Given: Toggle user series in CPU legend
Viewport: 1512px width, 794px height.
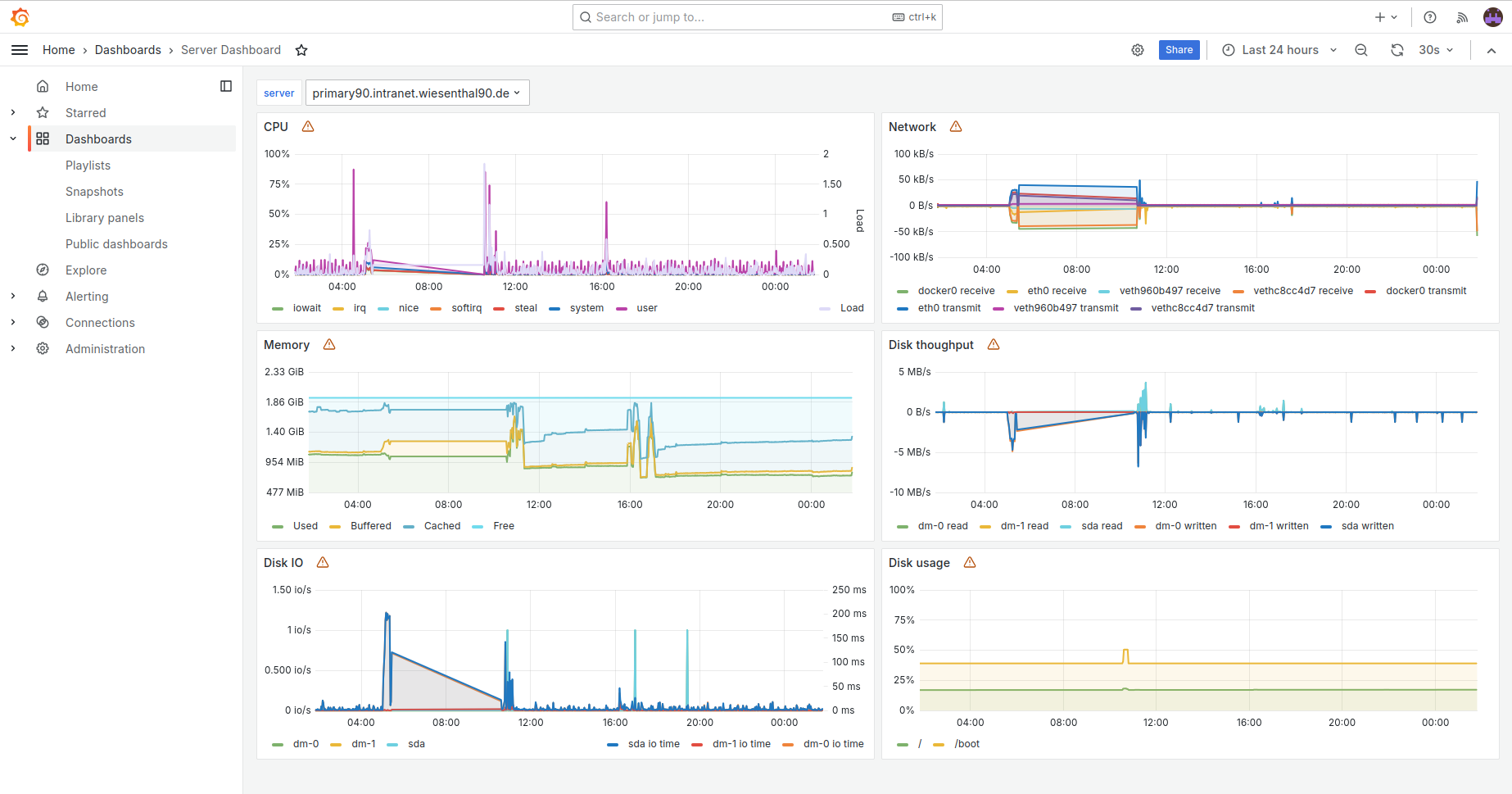Looking at the screenshot, I should 647,308.
